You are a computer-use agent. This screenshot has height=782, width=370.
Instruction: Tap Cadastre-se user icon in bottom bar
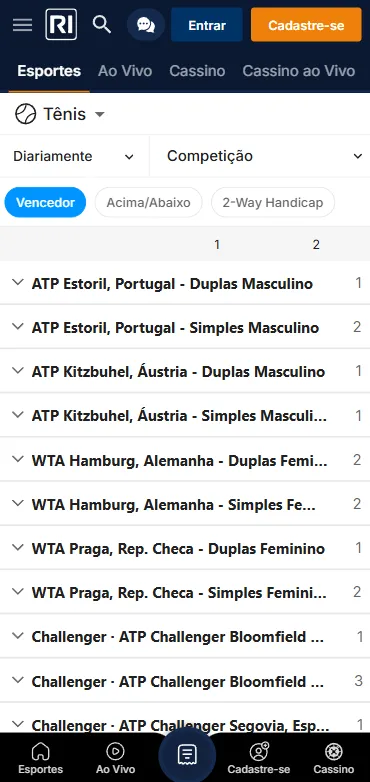(259, 758)
